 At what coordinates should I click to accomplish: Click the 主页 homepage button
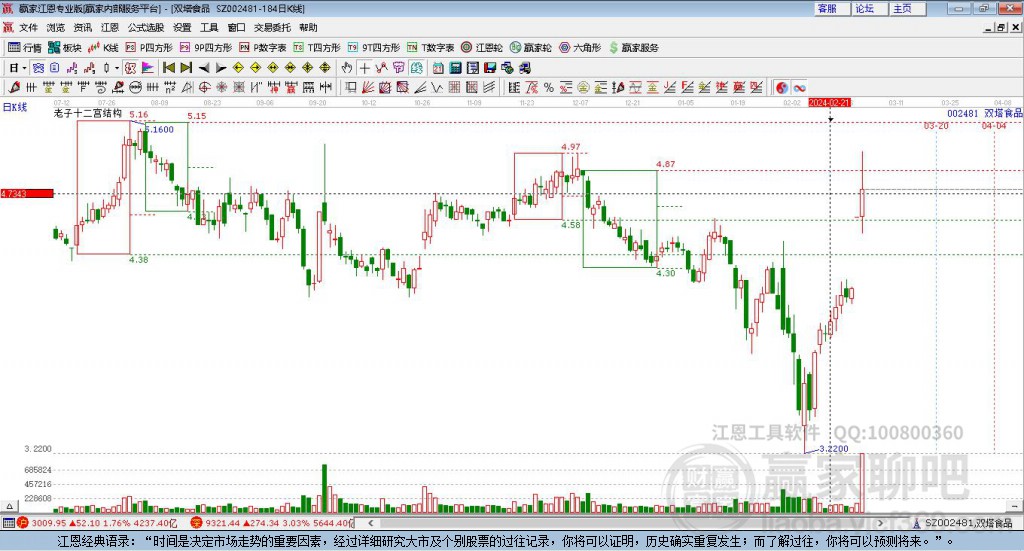tap(906, 8)
